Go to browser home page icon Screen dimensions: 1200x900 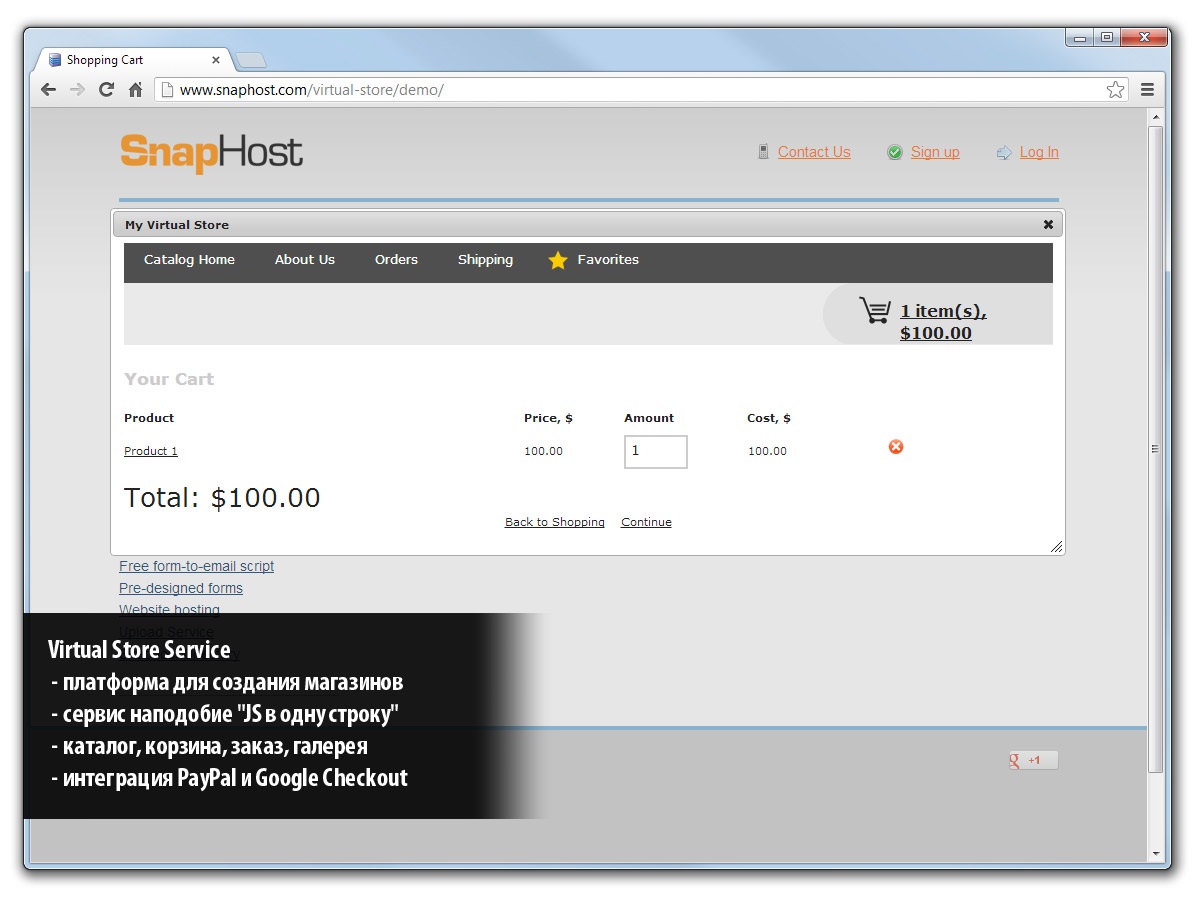135,90
